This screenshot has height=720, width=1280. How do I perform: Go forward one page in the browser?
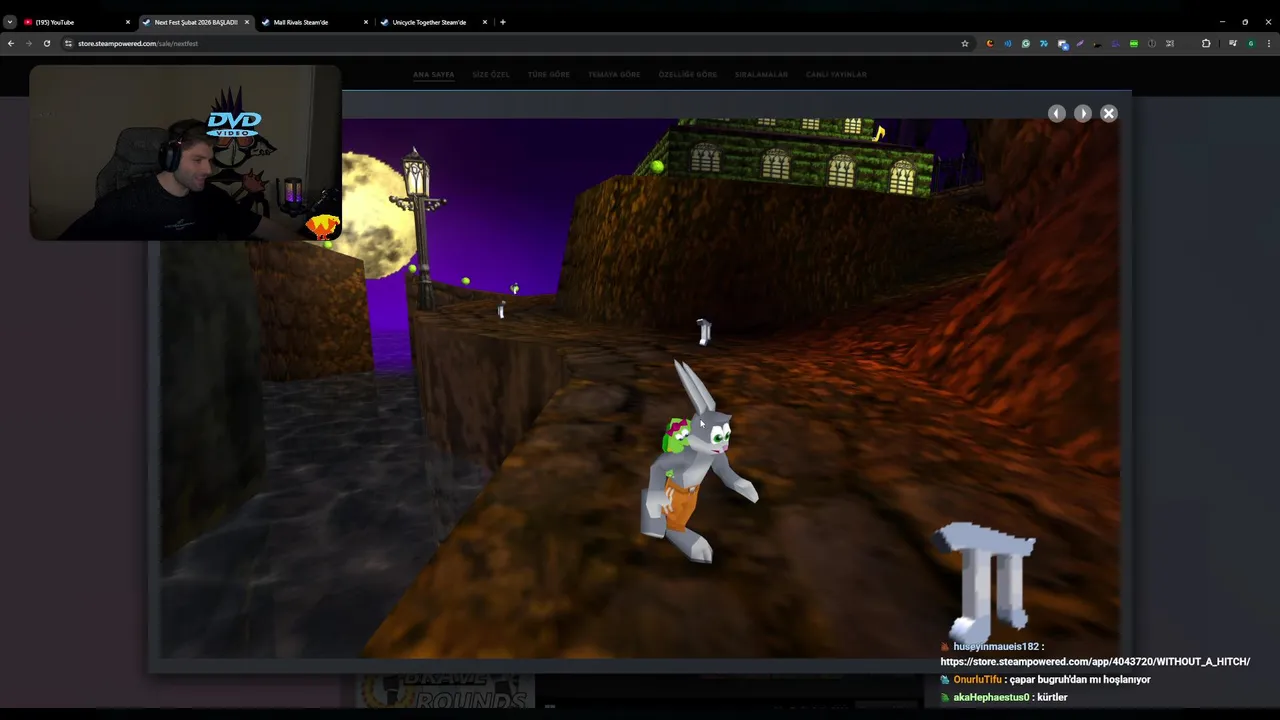tap(28, 43)
